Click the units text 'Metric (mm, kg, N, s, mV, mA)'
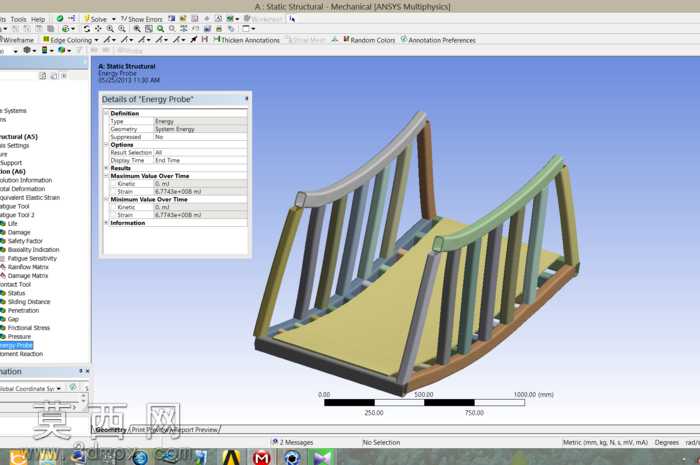 [605, 442]
